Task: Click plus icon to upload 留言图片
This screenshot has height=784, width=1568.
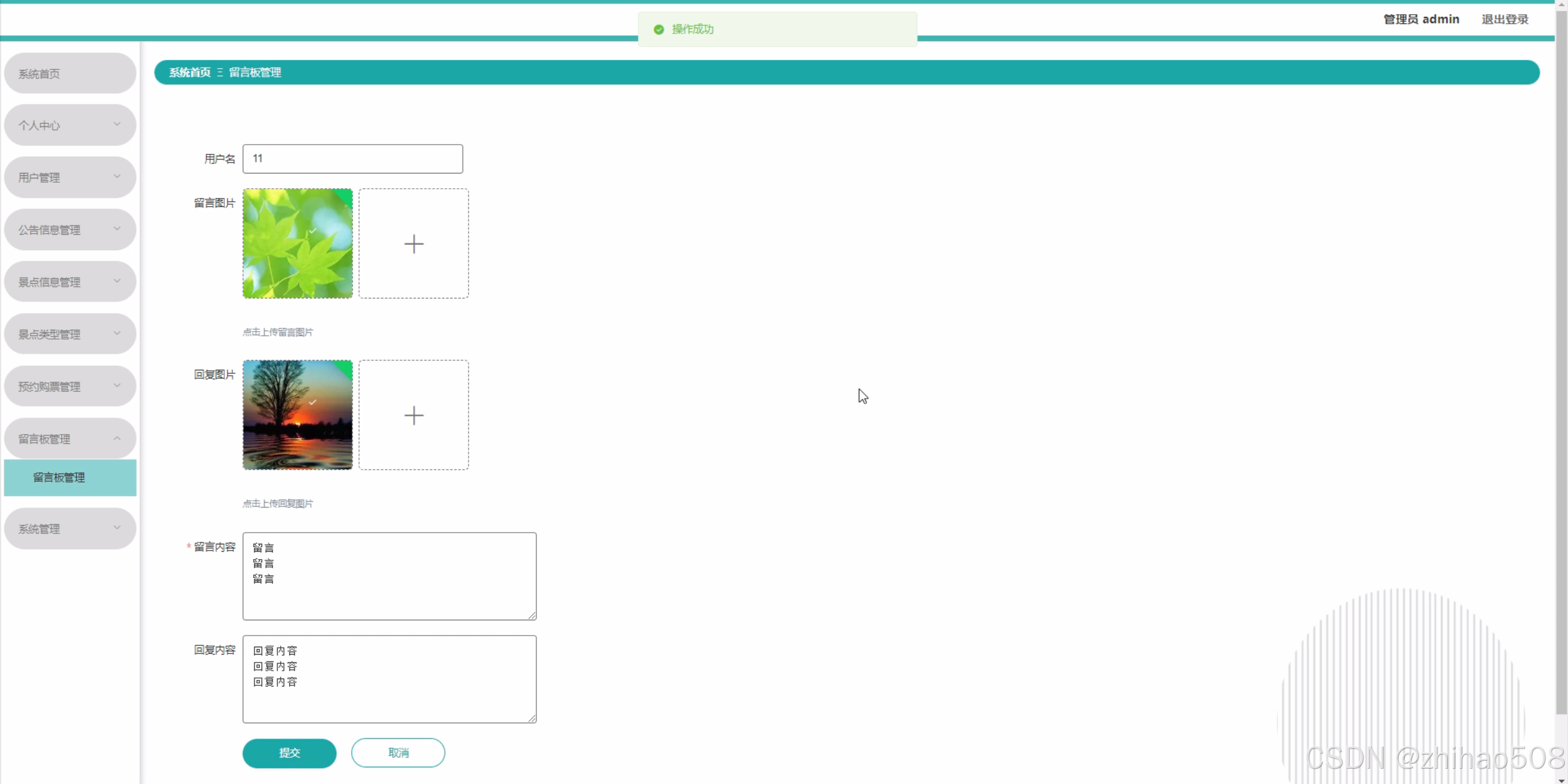Action: [x=414, y=244]
